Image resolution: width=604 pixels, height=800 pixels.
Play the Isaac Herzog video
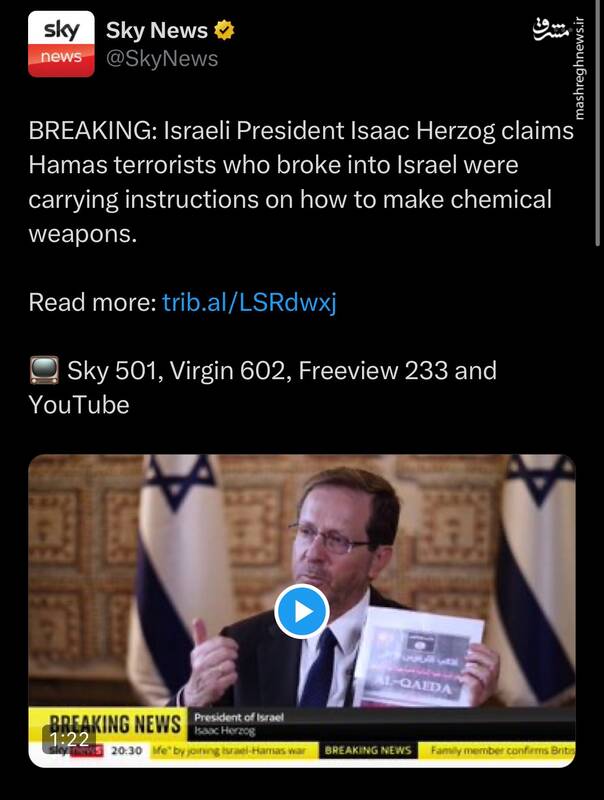point(301,611)
